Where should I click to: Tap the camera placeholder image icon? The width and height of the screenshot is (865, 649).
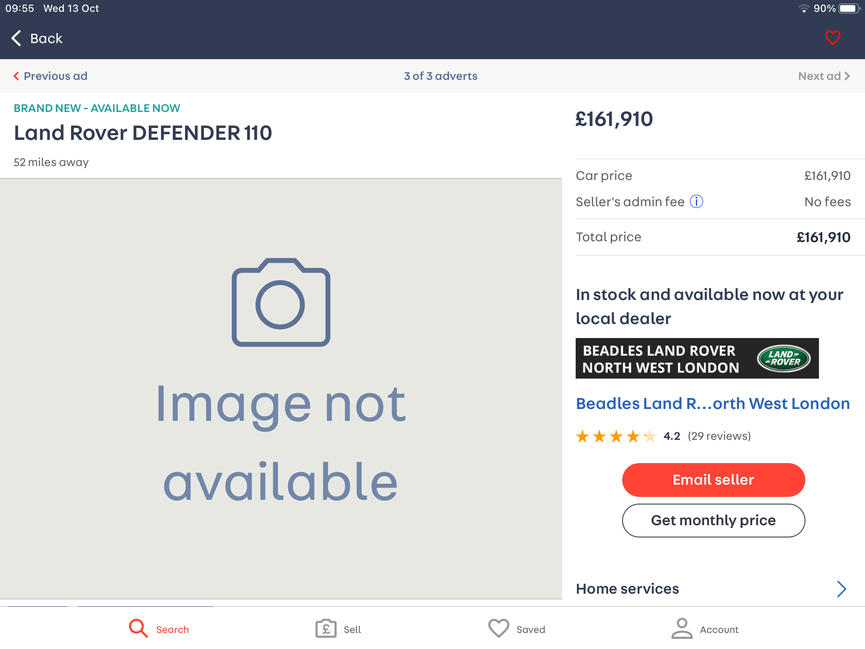coord(281,302)
